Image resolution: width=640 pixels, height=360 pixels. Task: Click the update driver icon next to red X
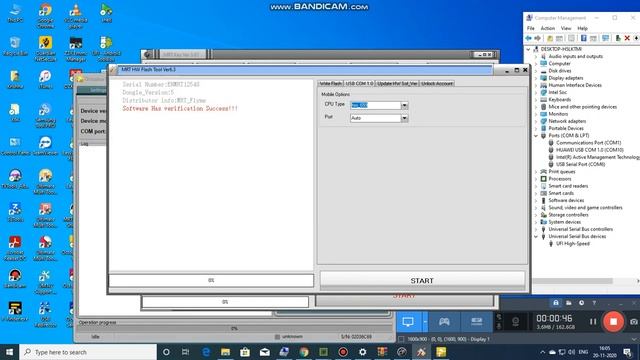[x=618, y=38]
